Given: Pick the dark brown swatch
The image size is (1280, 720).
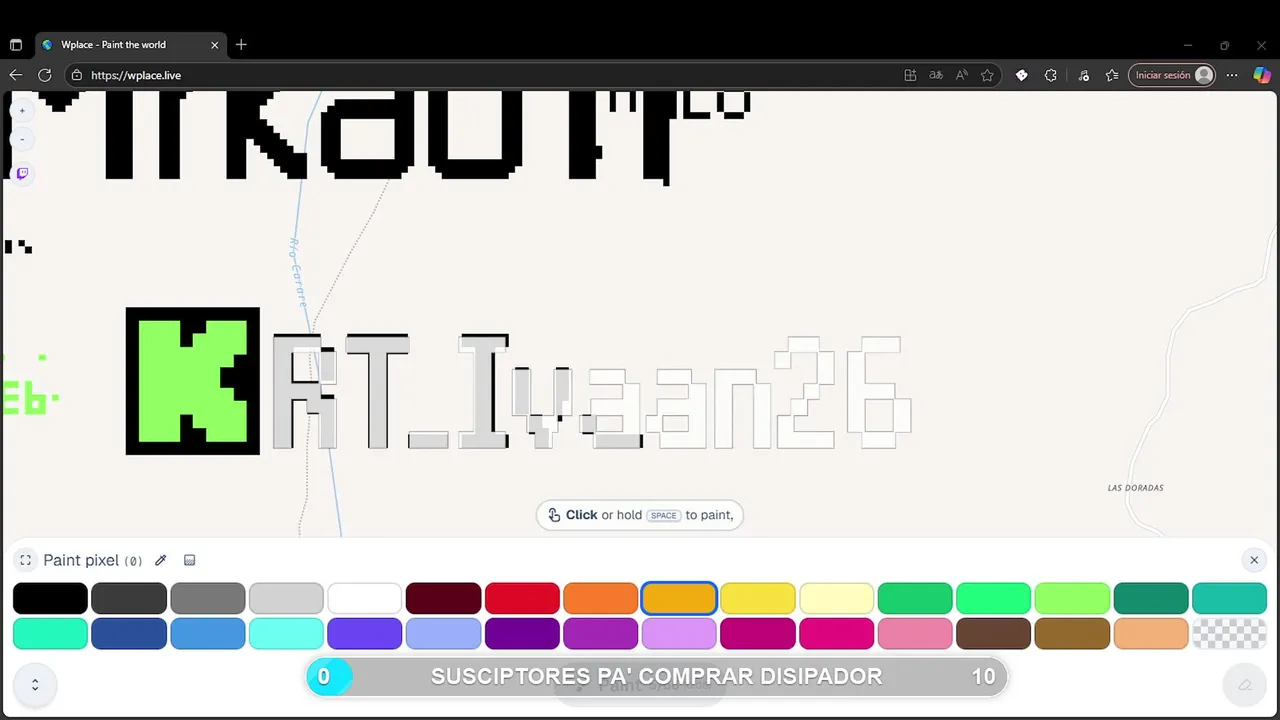Looking at the screenshot, I should 994,634.
